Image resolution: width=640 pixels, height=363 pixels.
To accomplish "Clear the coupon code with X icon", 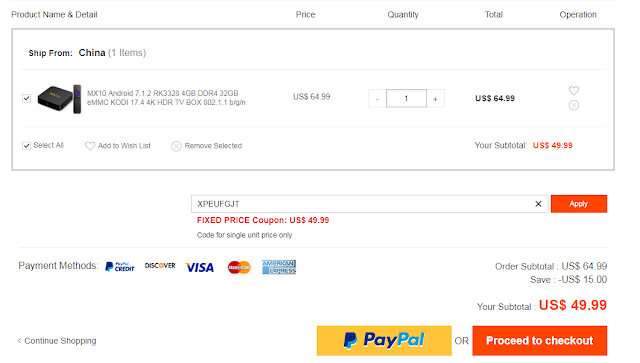I will coord(538,204).
